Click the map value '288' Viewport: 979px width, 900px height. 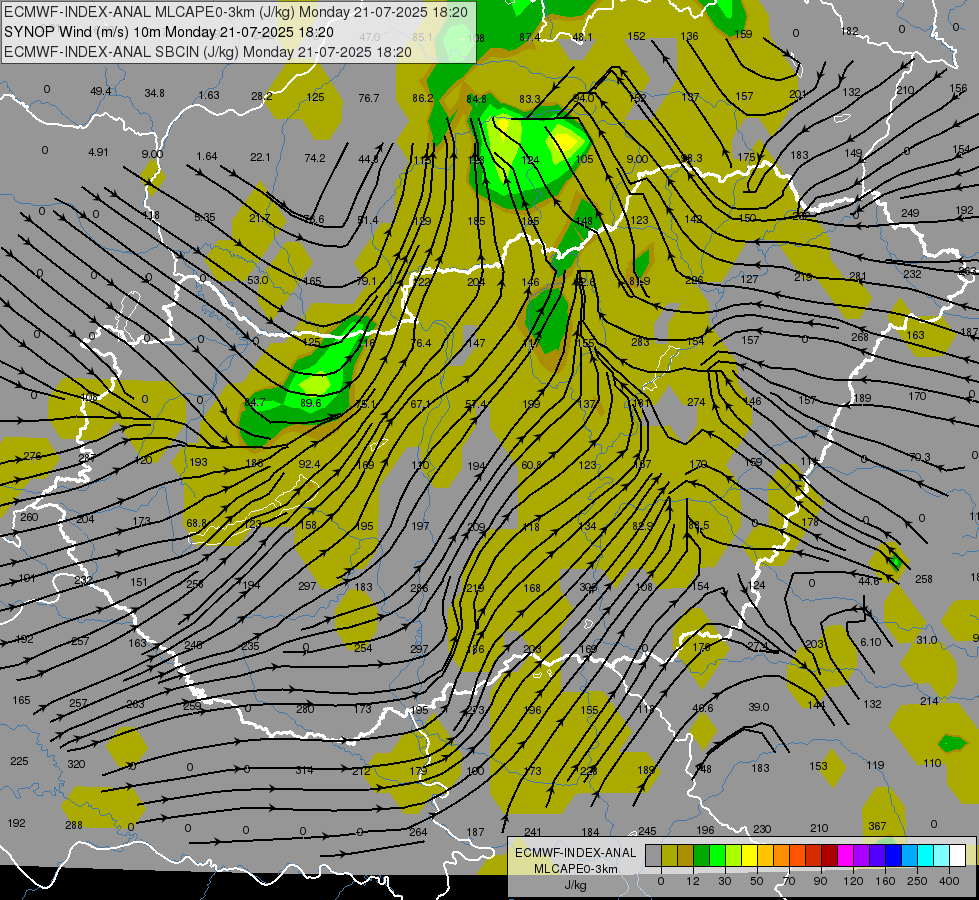coord(74,825)
